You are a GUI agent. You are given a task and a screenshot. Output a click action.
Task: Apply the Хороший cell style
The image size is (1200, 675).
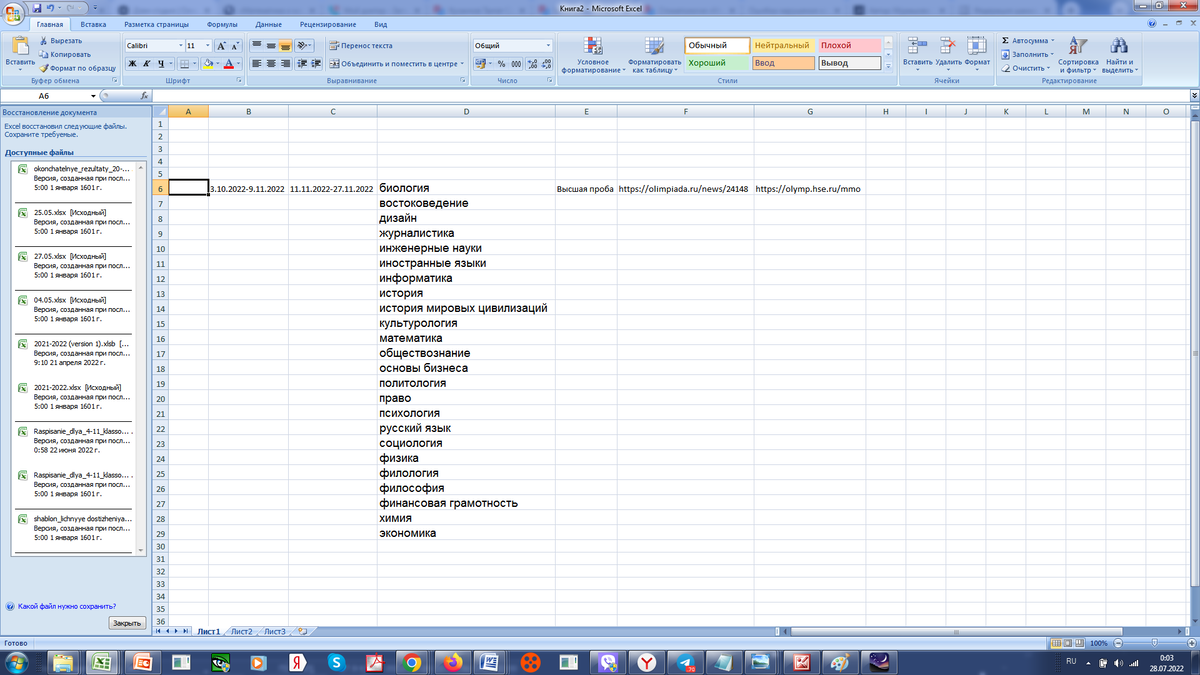coord(717,63)
